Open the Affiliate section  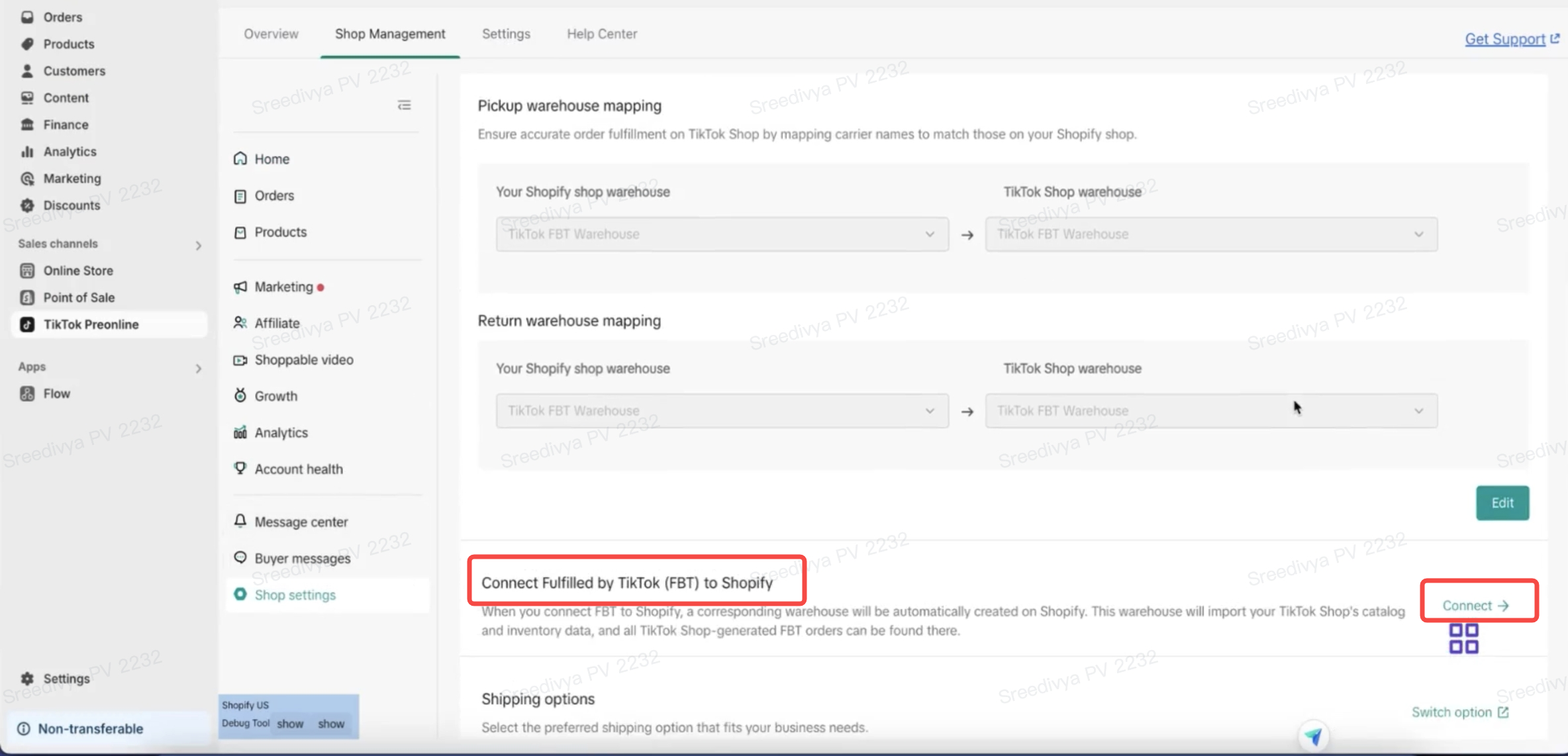pos(276,323)
